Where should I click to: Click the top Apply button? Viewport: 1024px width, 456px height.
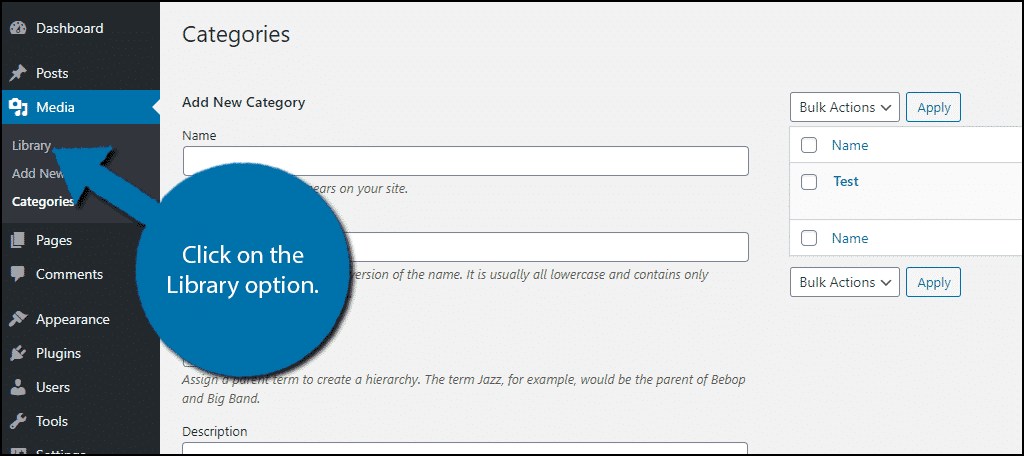click(x=933, y=107)
